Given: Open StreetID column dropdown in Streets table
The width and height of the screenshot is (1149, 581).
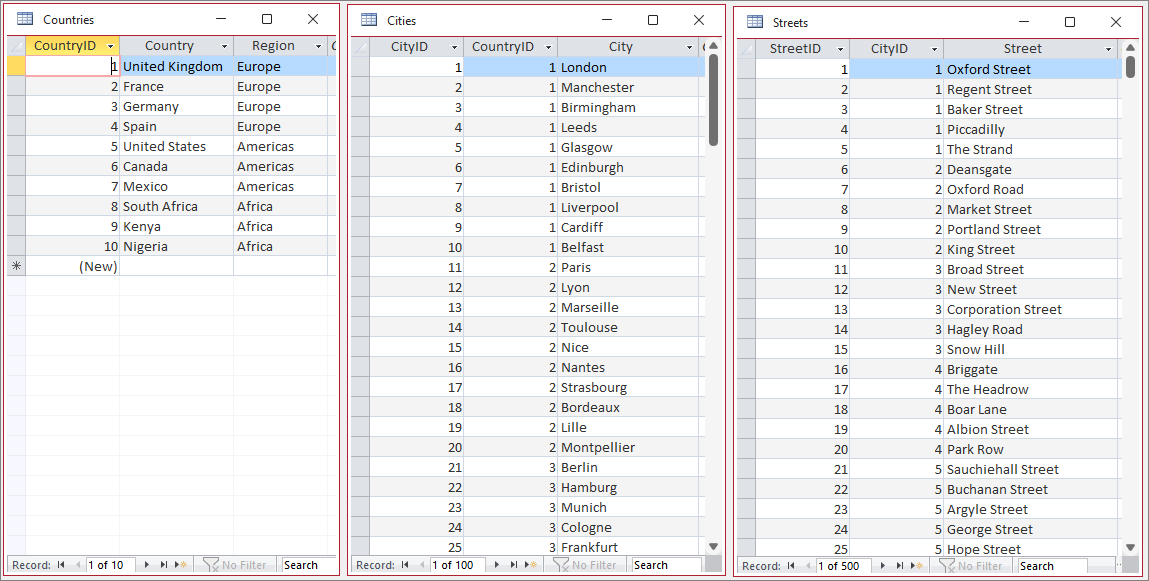Looking at the screenshot, I should click(840, 49).
